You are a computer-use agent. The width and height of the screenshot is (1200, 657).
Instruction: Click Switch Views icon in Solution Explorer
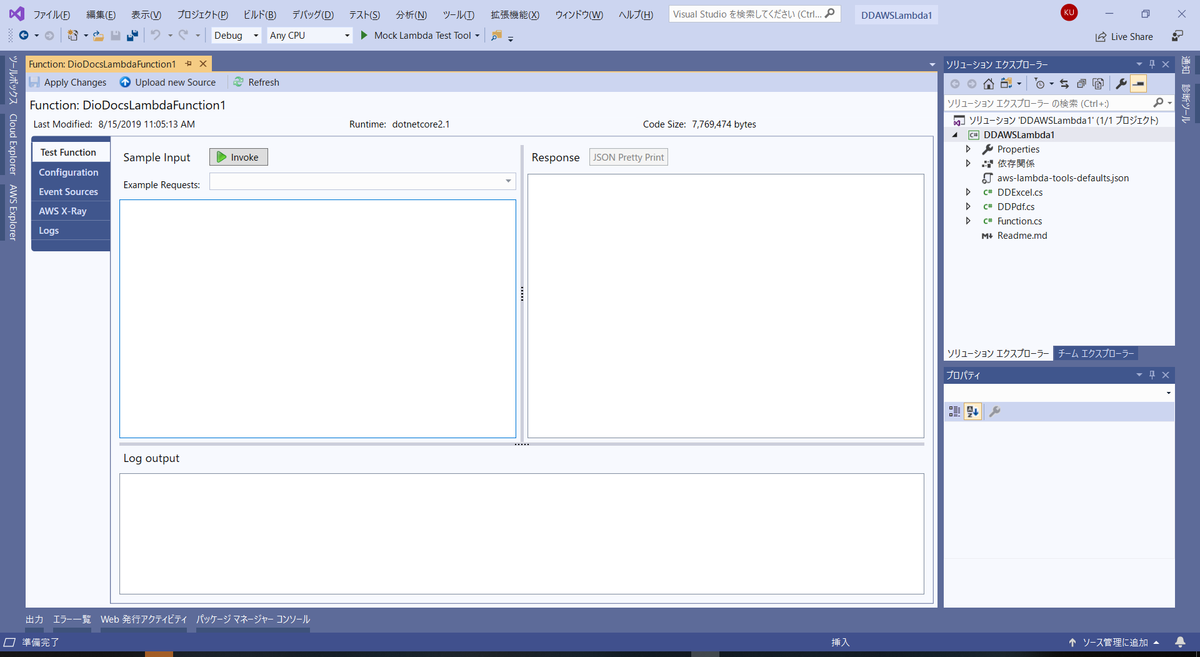tap(1008, 84)
